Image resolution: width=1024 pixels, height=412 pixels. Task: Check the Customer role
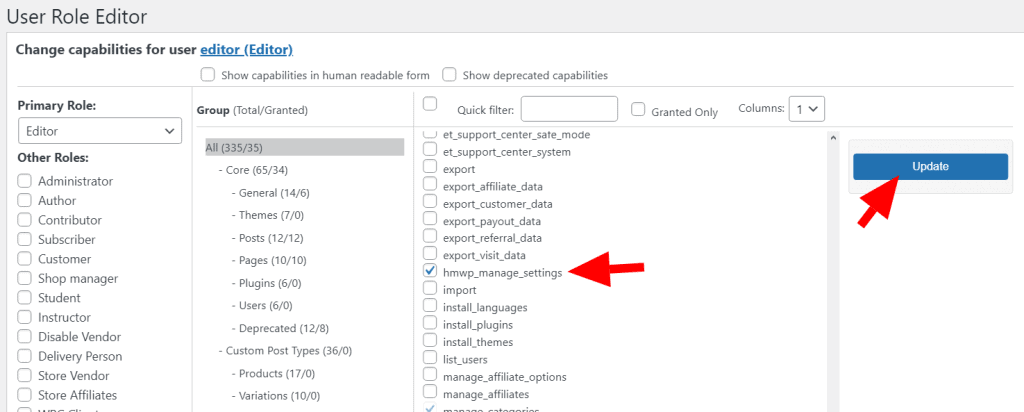point(25,259)
